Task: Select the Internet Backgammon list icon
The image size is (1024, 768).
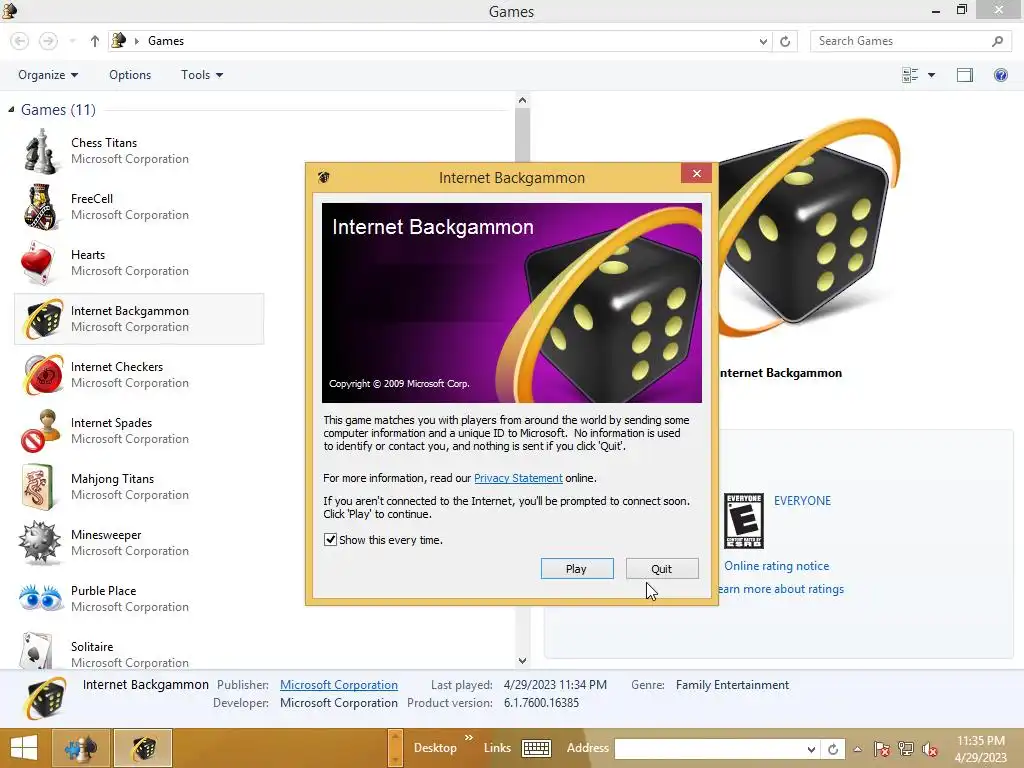Action: click(43, 319)
